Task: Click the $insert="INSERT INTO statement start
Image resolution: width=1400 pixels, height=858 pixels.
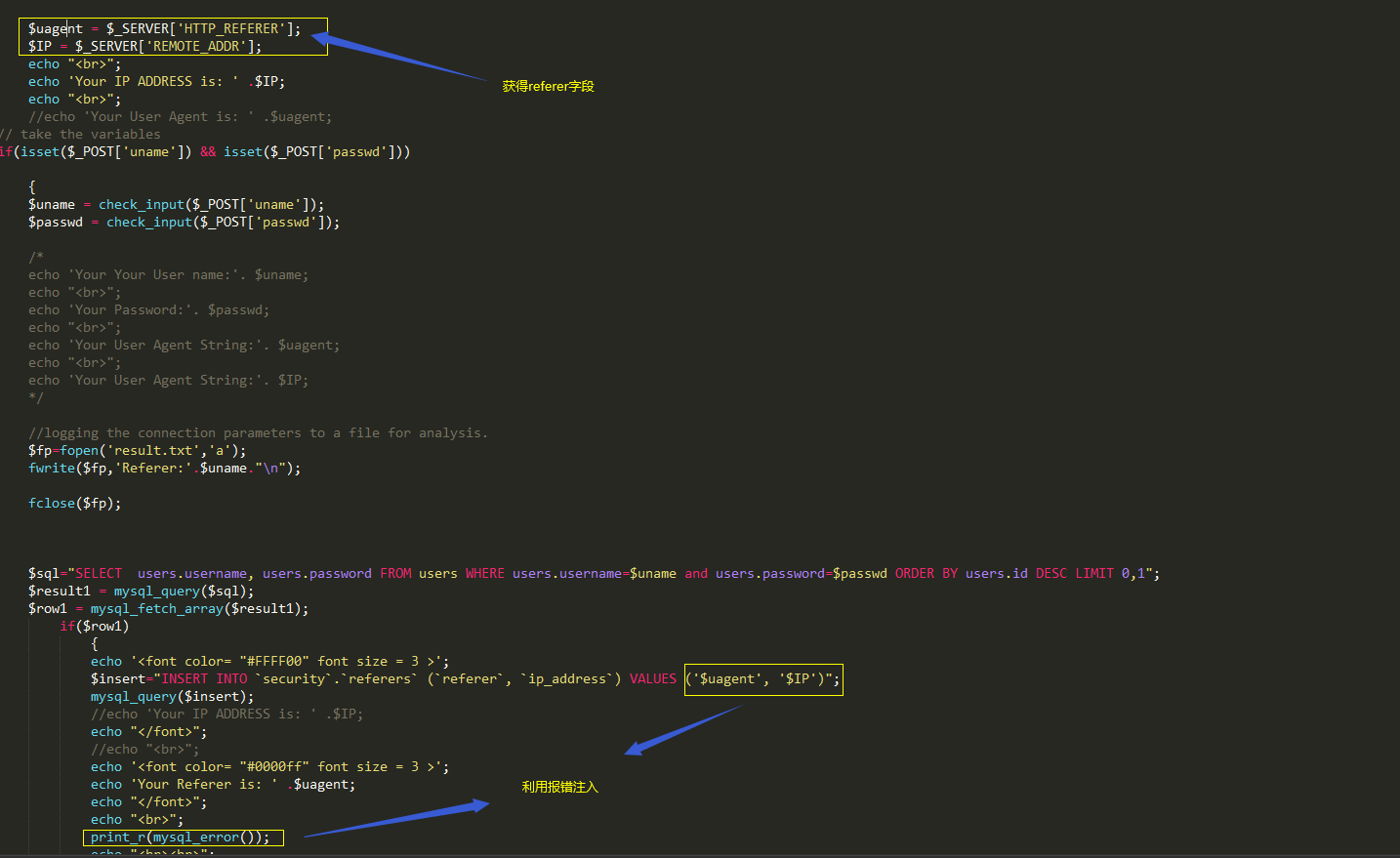Action: coord(169,678)
